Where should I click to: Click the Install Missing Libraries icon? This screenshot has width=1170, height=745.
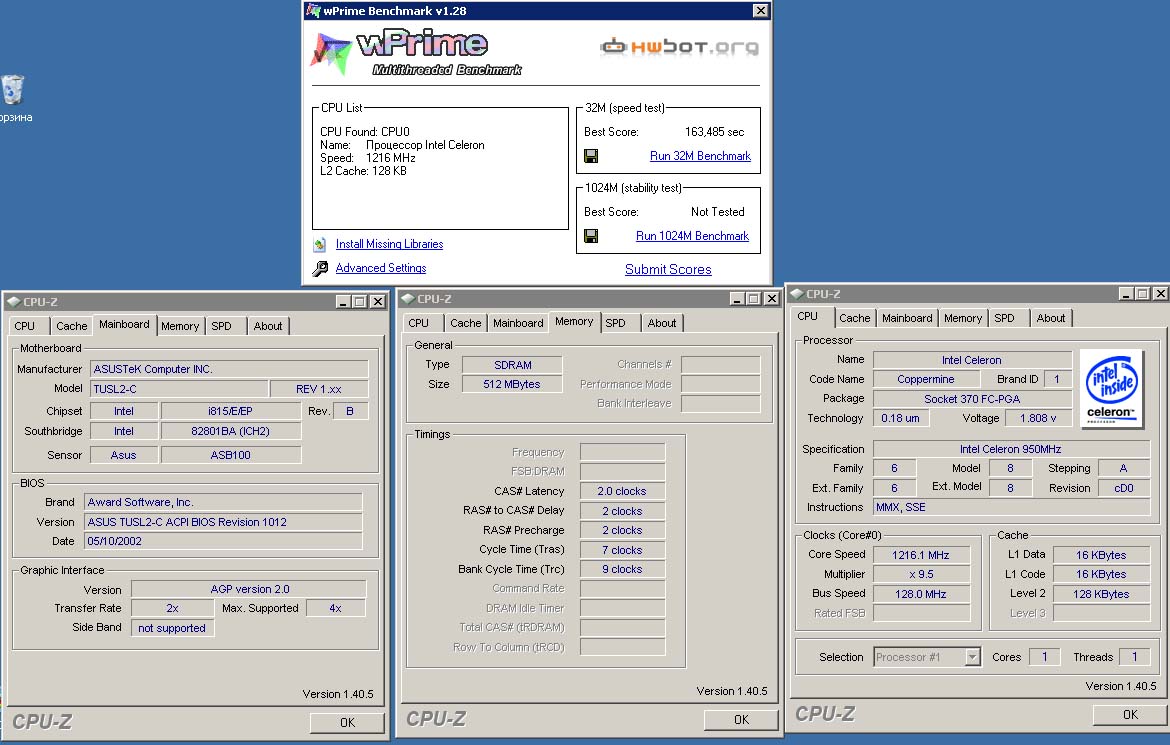320,244
